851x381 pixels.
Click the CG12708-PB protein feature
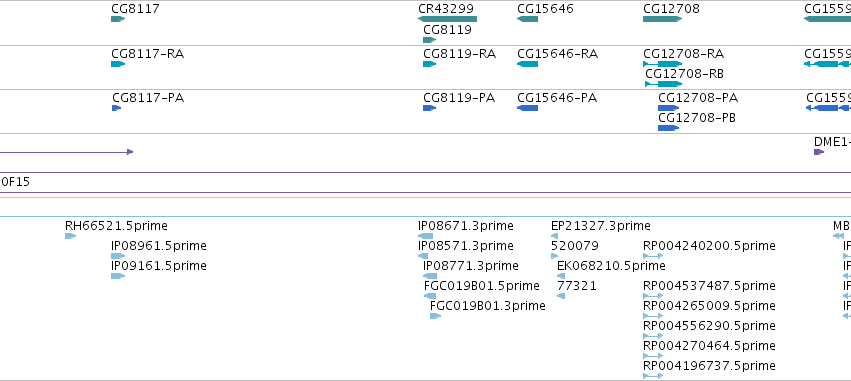tap(668, 128)
